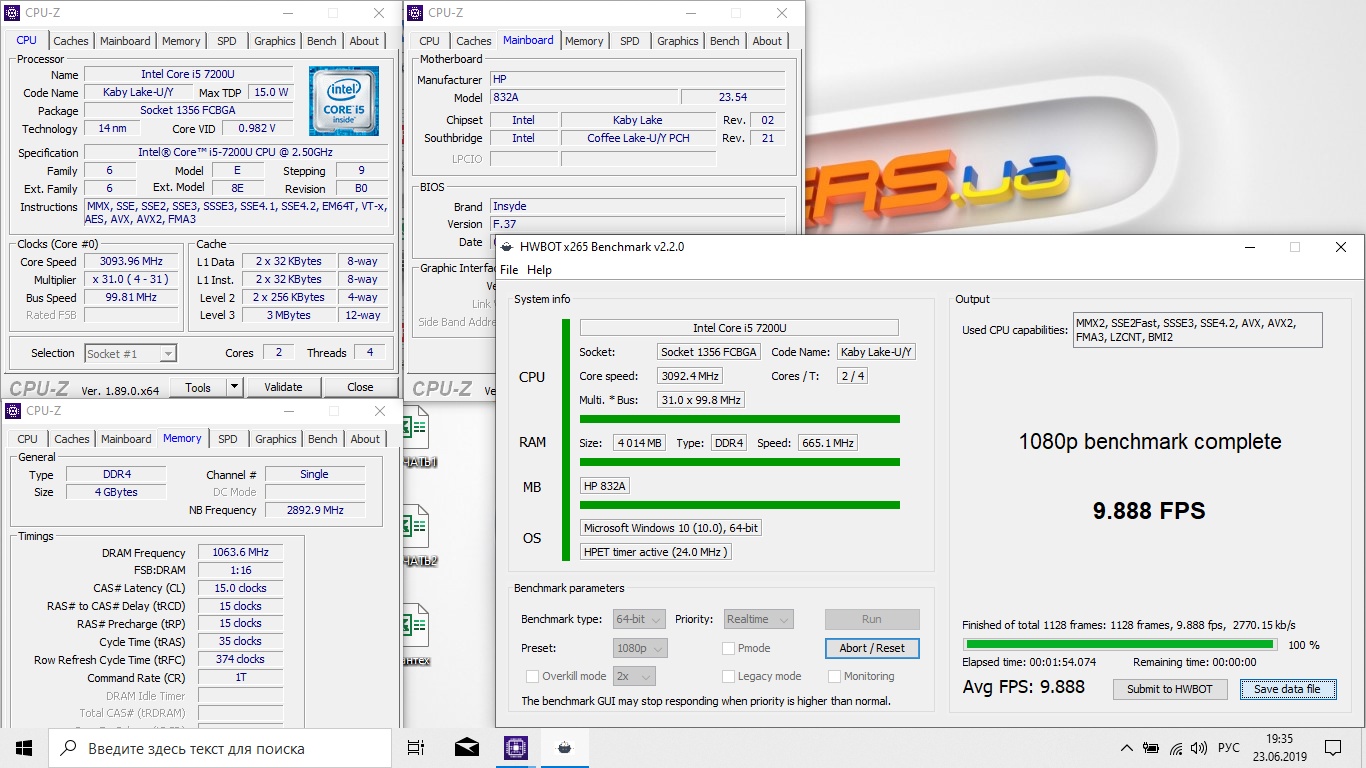1366x768 pixels.
Task: Switch to HWBOT benchmark via taskbar icon
Action: coord(565,747)
